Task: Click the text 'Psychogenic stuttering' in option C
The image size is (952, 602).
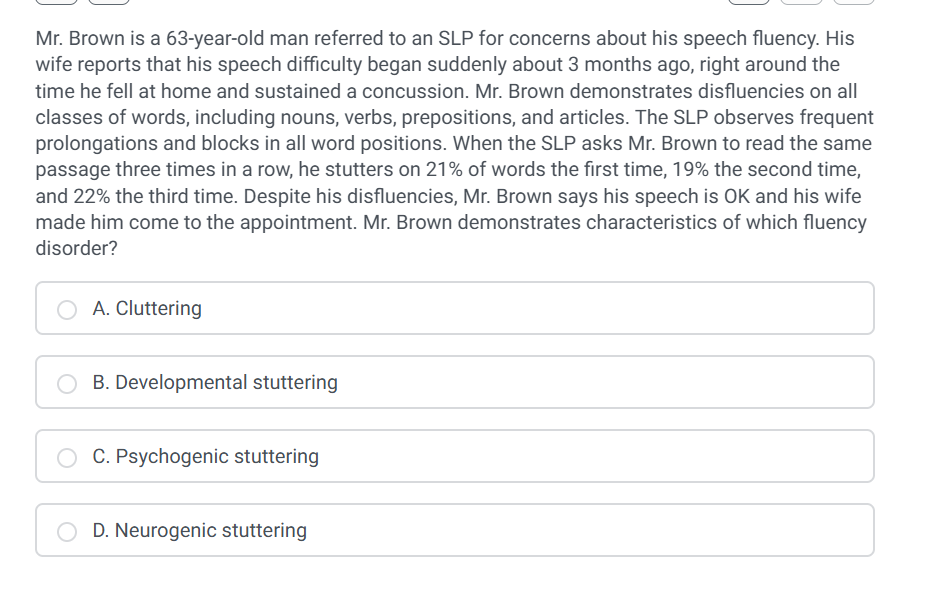Action: (217, 457)
